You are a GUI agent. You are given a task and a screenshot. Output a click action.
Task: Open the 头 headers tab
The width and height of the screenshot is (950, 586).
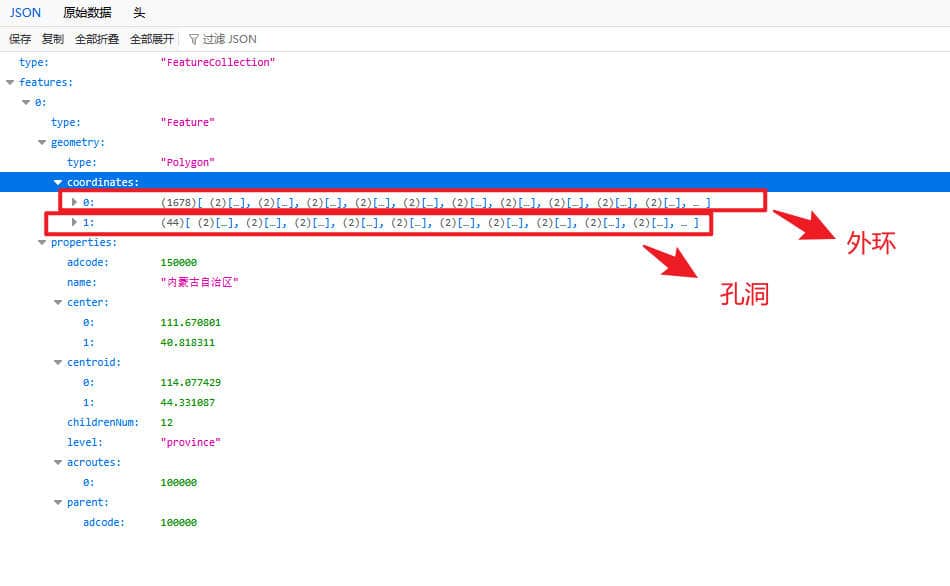[x=138, y=13]
